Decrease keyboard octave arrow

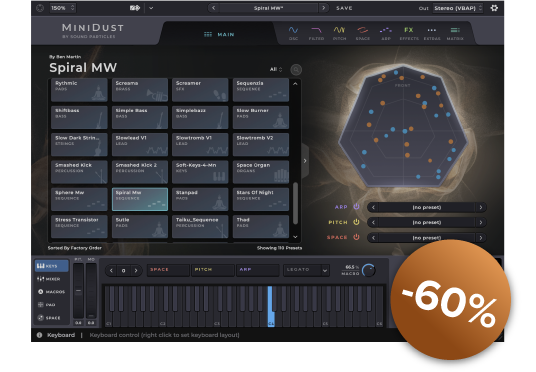[111, 270]
